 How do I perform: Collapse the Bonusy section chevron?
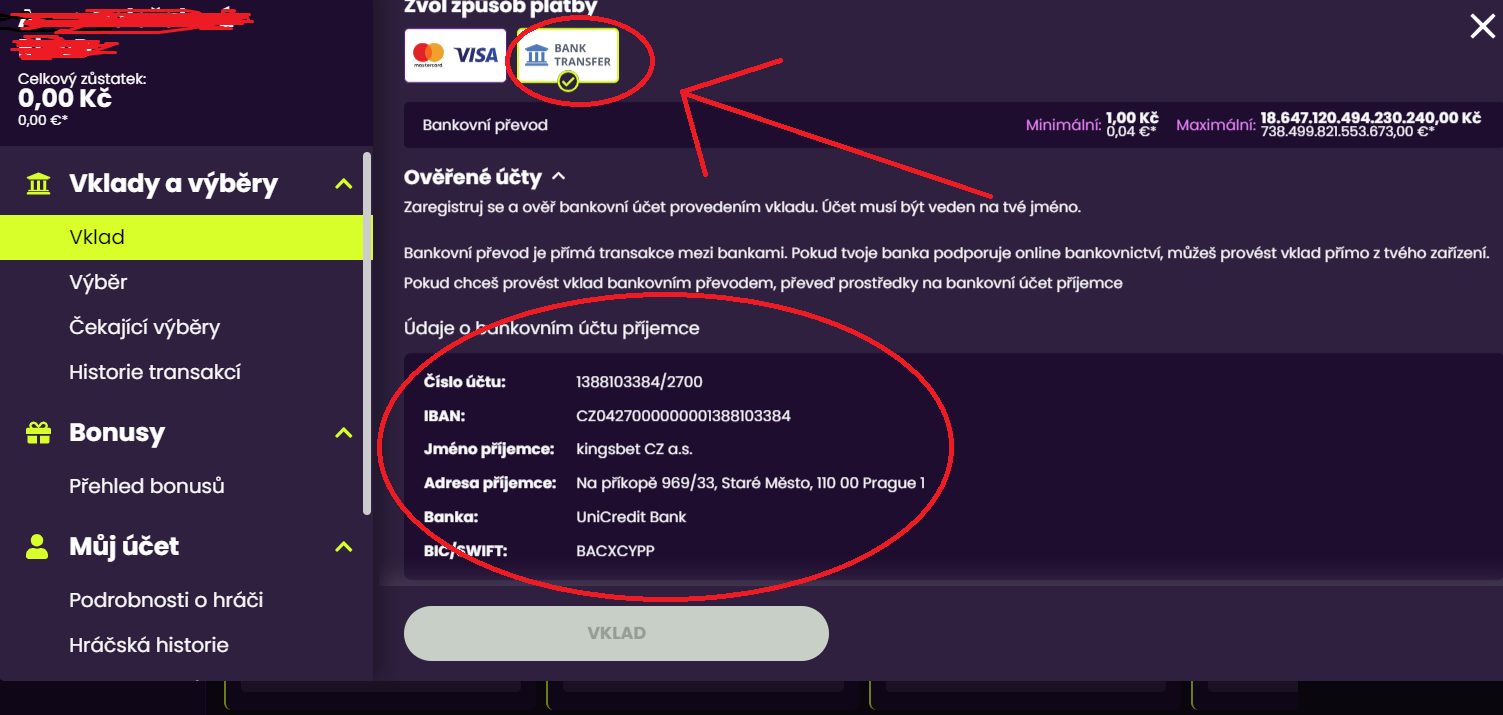click(x=343, y=433)
